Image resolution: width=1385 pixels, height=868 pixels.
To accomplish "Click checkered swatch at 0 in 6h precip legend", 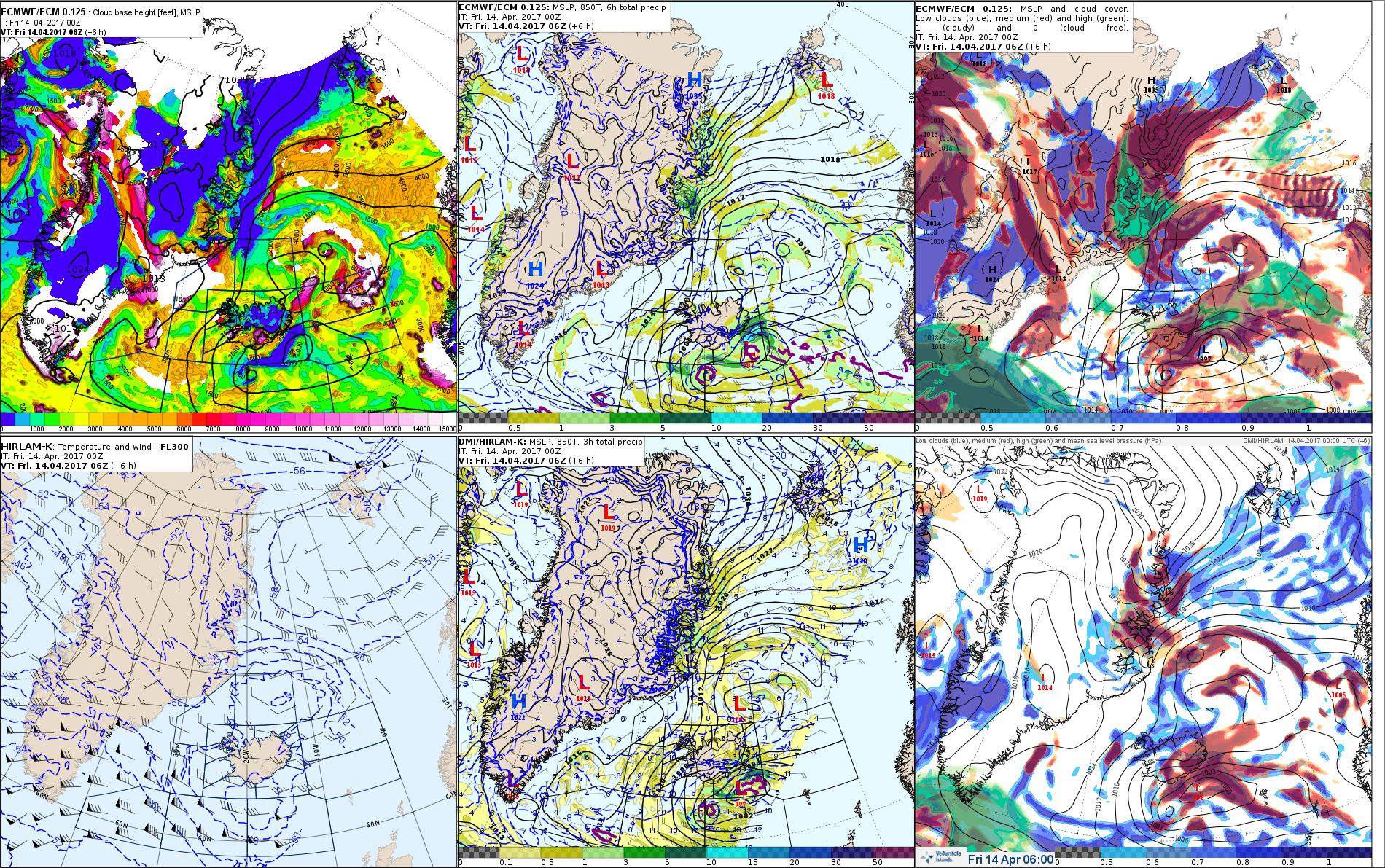I will click(x=482, y=418).
